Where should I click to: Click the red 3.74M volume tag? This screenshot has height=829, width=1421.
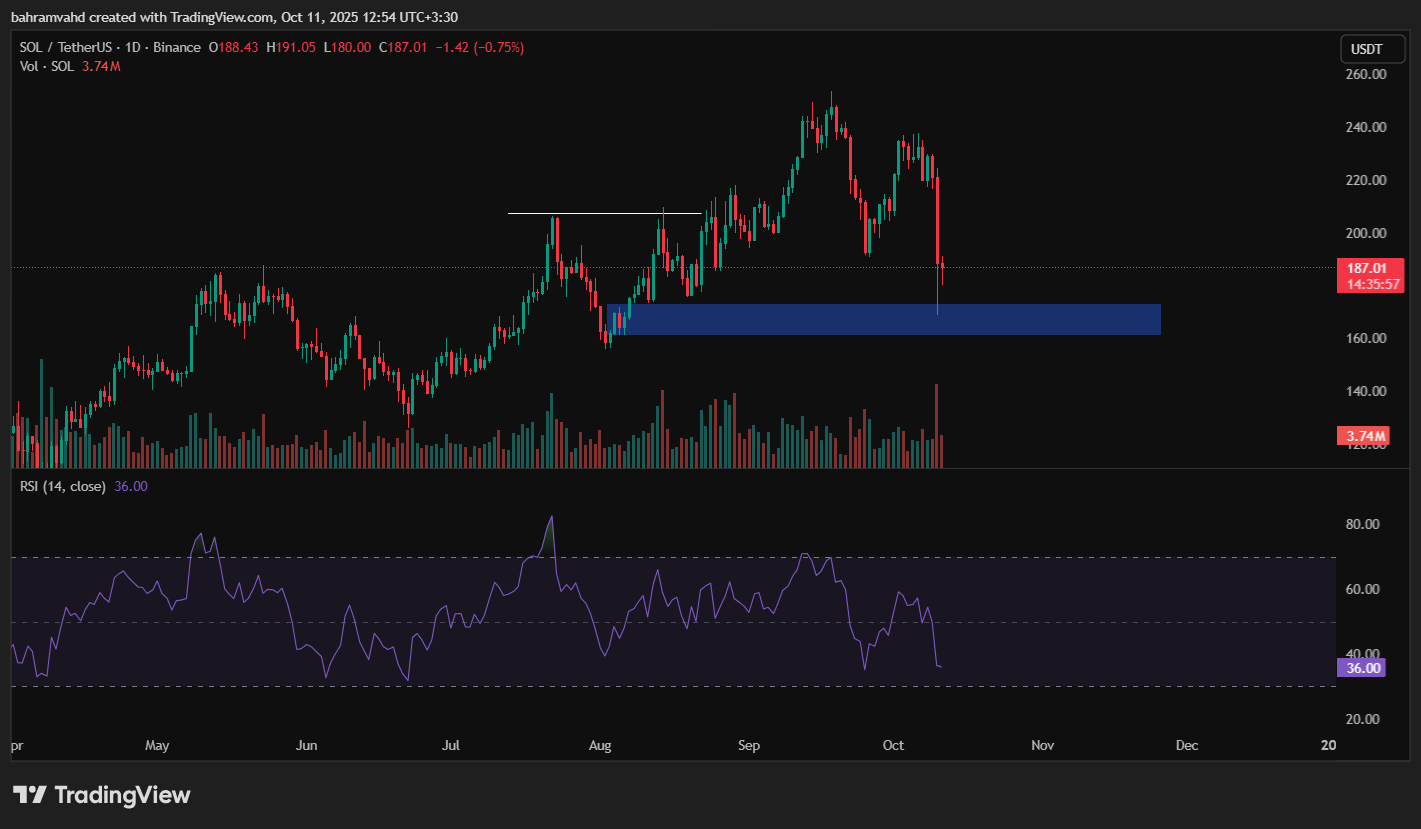[x=1361, y=436]
